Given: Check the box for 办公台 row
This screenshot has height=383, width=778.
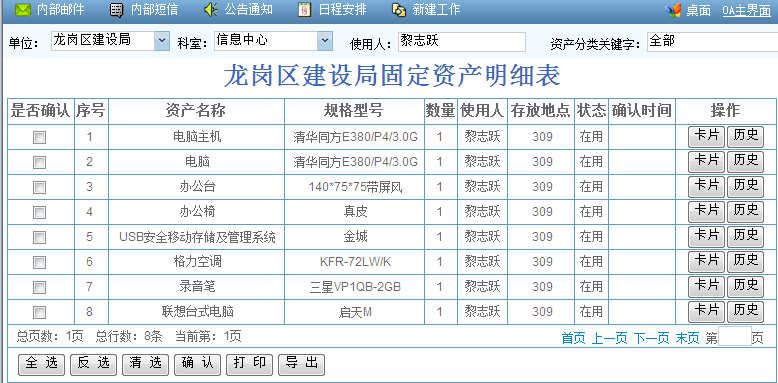Looking at the screenshot, I should 39,188.
